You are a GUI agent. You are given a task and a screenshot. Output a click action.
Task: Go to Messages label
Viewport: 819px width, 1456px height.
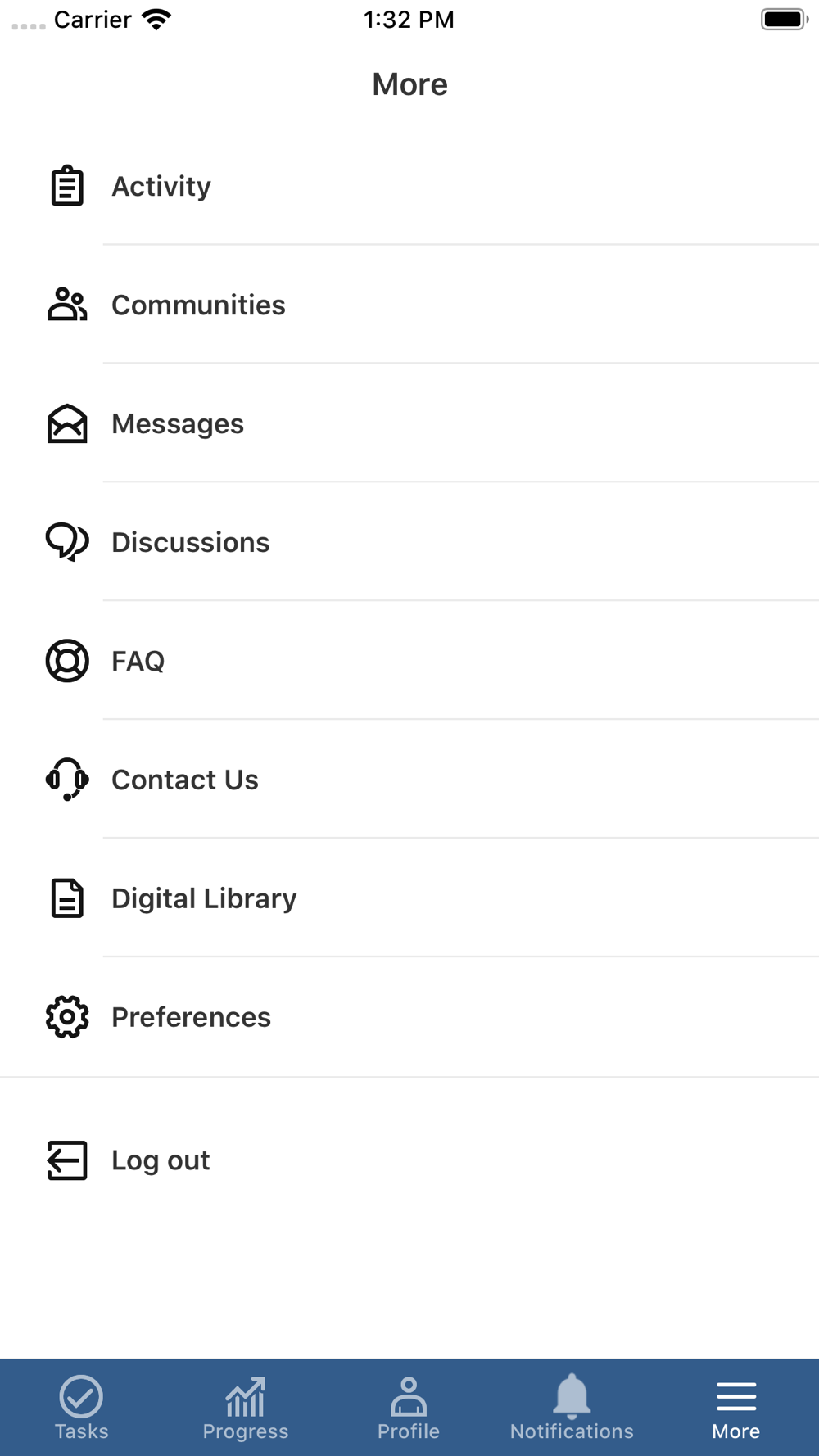click(x=178, y=424)
